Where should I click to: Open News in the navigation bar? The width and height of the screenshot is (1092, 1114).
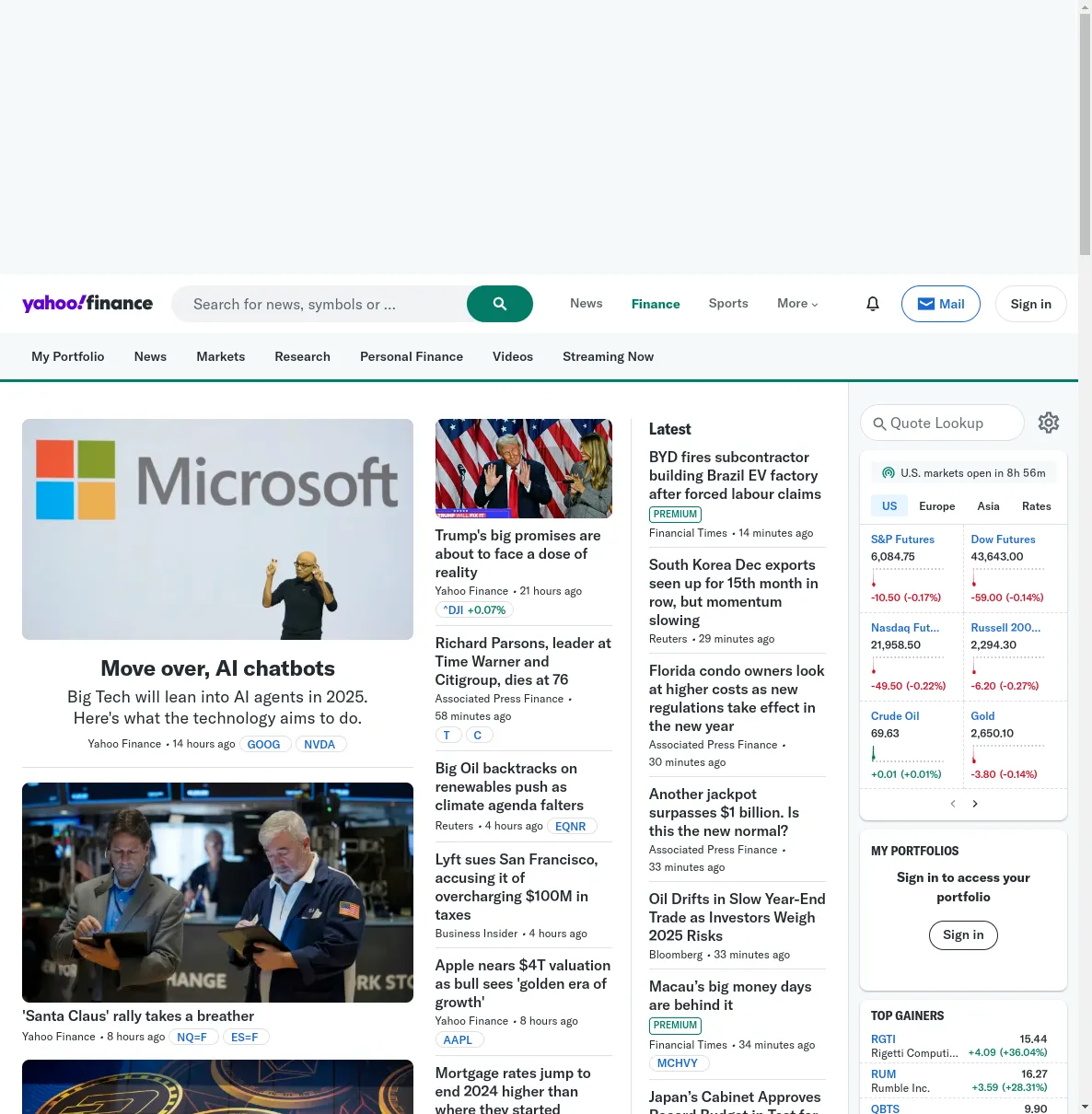(150, 356)
